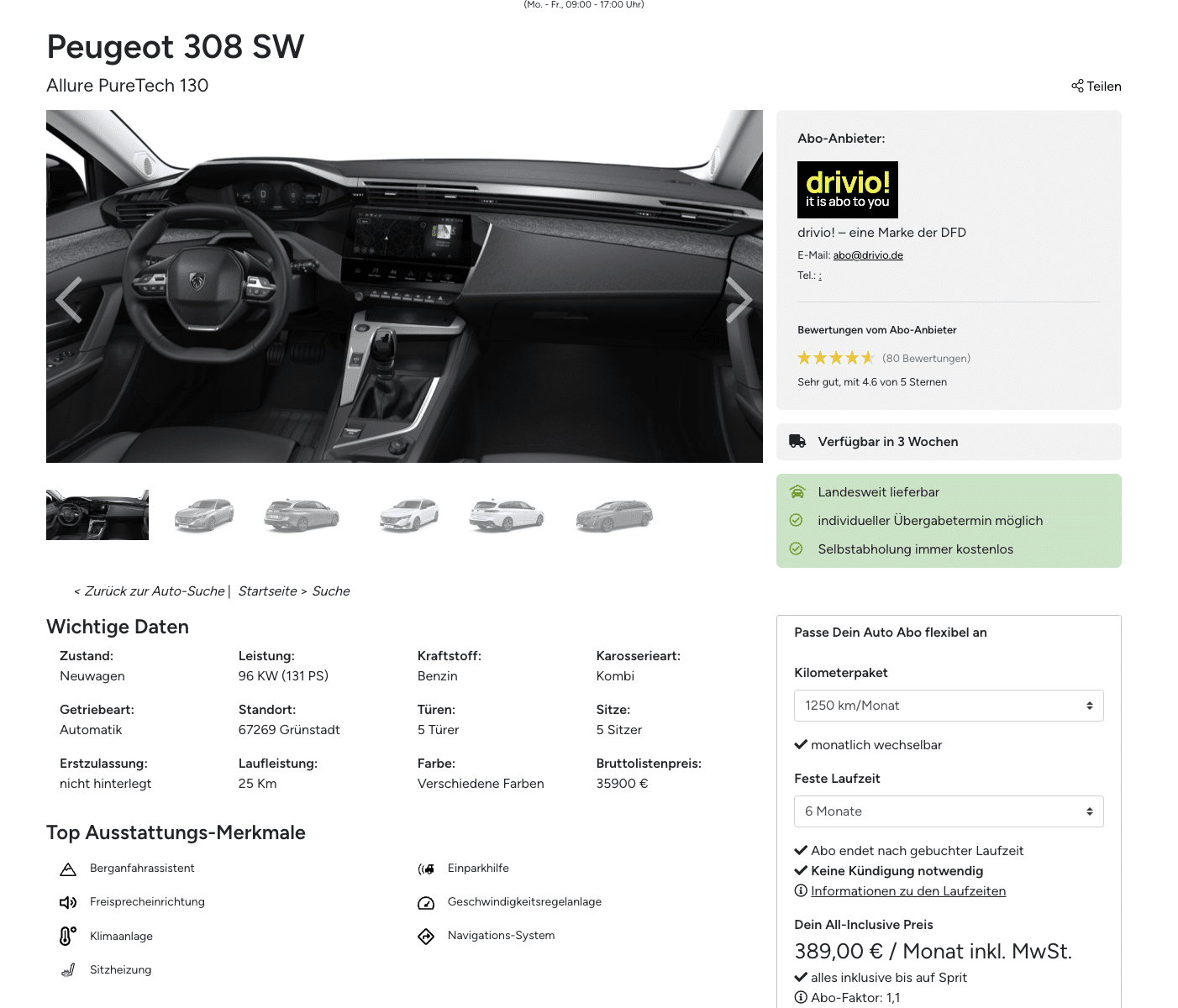Image resolution: width=1178 pixels, height=1008 pixels.
Task: Click the Einparkhilfe parking sensor icon
Action: (426, 869)
